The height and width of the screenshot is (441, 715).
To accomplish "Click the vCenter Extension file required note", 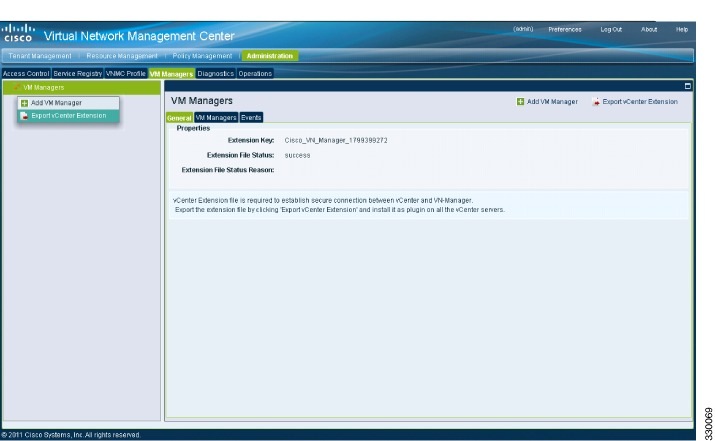I will click(x=339, y=205).
